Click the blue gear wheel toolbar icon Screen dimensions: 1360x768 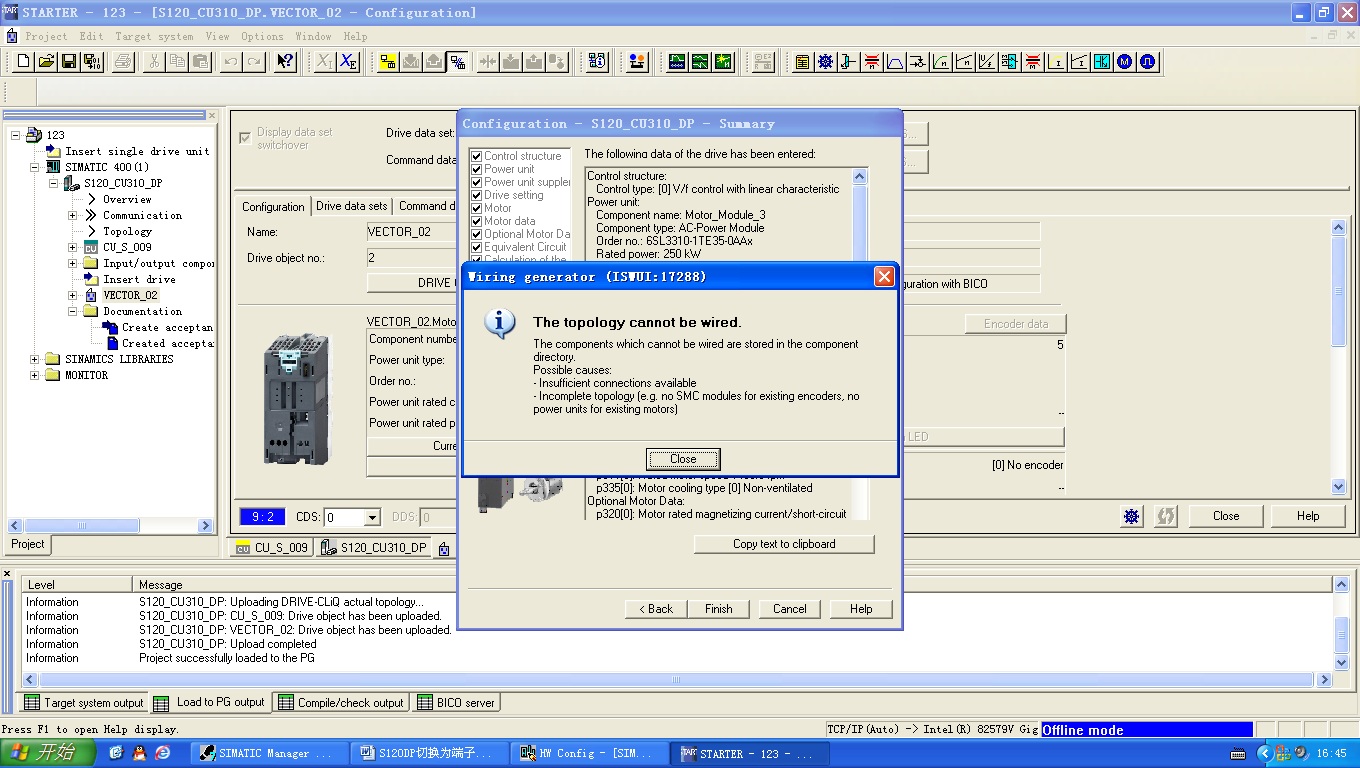click(825, 62)
